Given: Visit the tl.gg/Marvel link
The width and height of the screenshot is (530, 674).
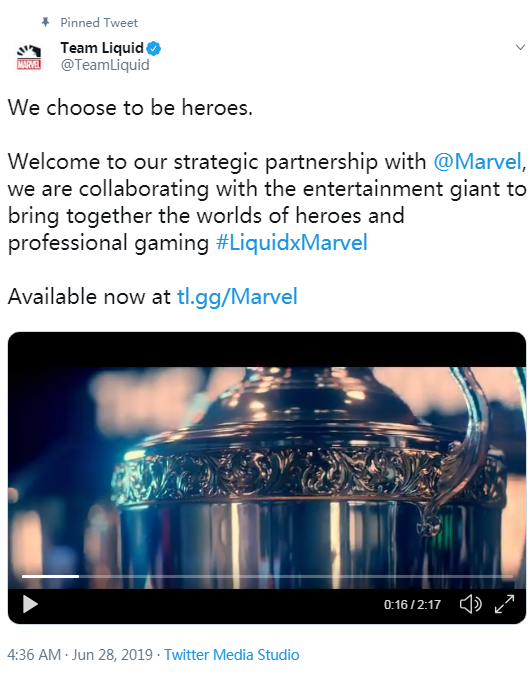Looking at the screenshot, I should (237, 297).
